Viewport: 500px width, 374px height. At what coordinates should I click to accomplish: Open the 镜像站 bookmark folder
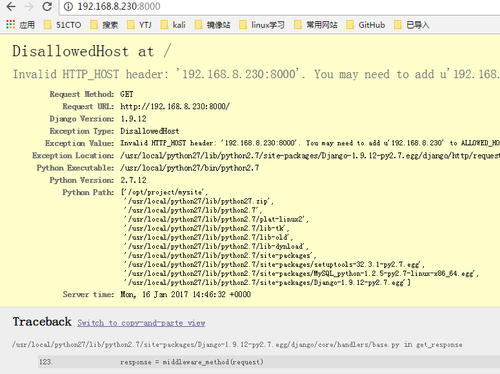212,25
